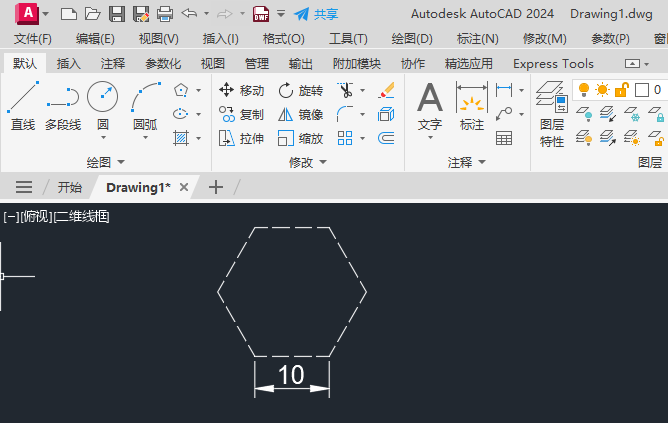
Task: Undo the last action
Action: click(x=189, y=14)
